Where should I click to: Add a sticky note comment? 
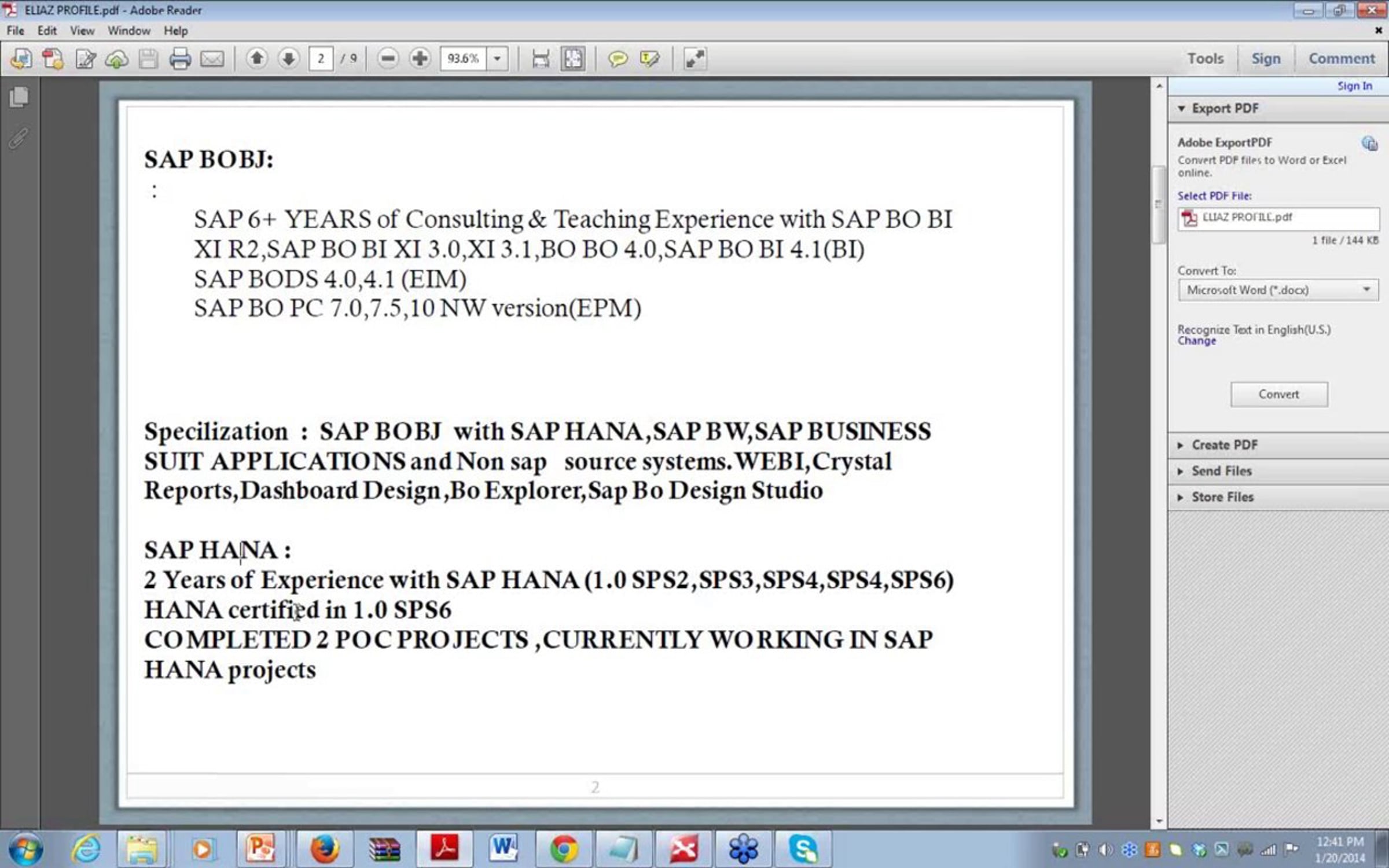coord(618,58)
